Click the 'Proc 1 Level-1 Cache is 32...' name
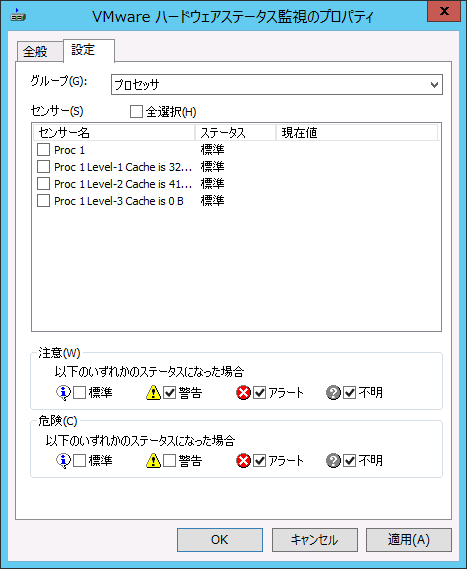 click(123, 167)
